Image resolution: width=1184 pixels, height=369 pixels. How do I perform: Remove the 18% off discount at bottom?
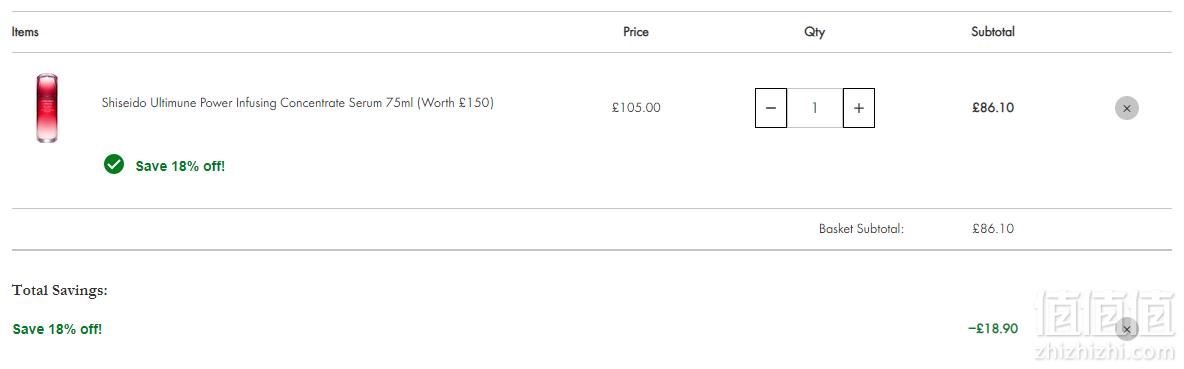1127,330
